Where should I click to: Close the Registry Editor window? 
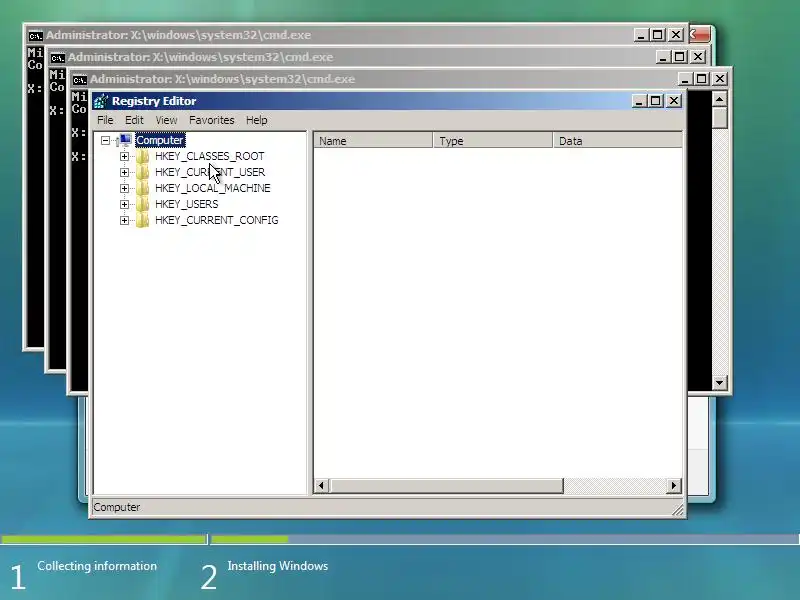click(674, 101)
